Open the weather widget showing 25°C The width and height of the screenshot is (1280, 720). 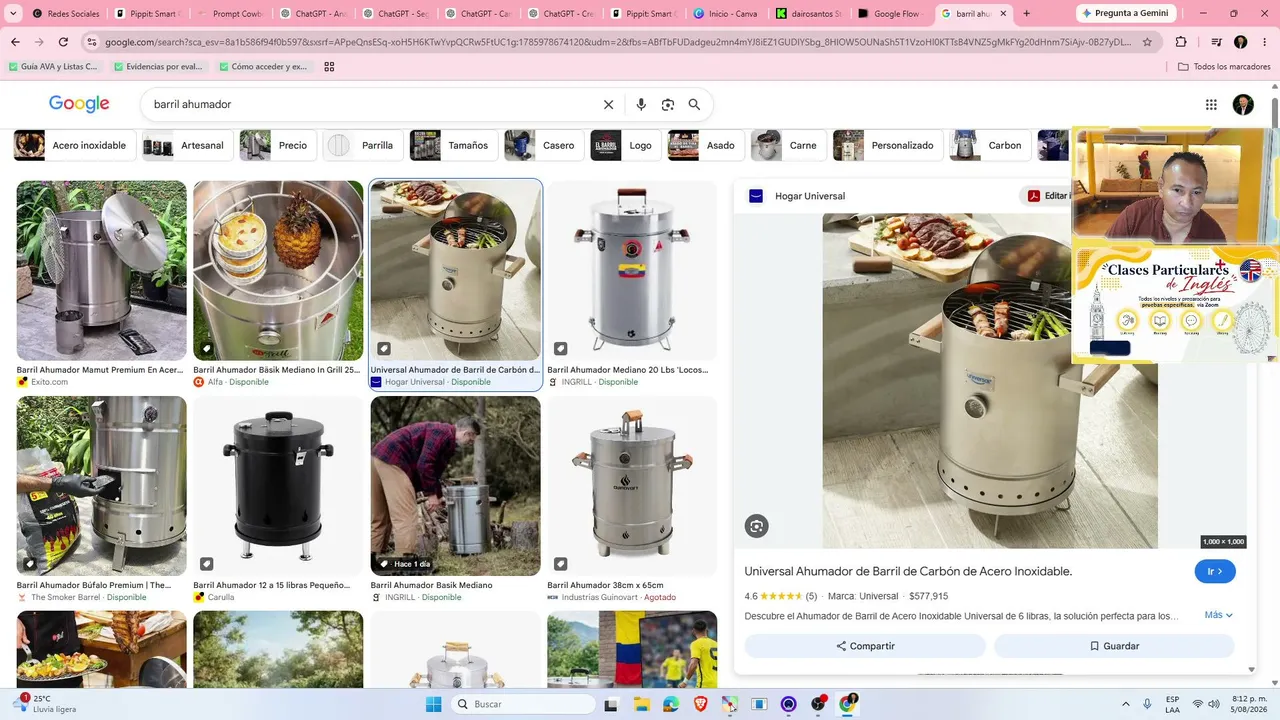click(45, 704)
